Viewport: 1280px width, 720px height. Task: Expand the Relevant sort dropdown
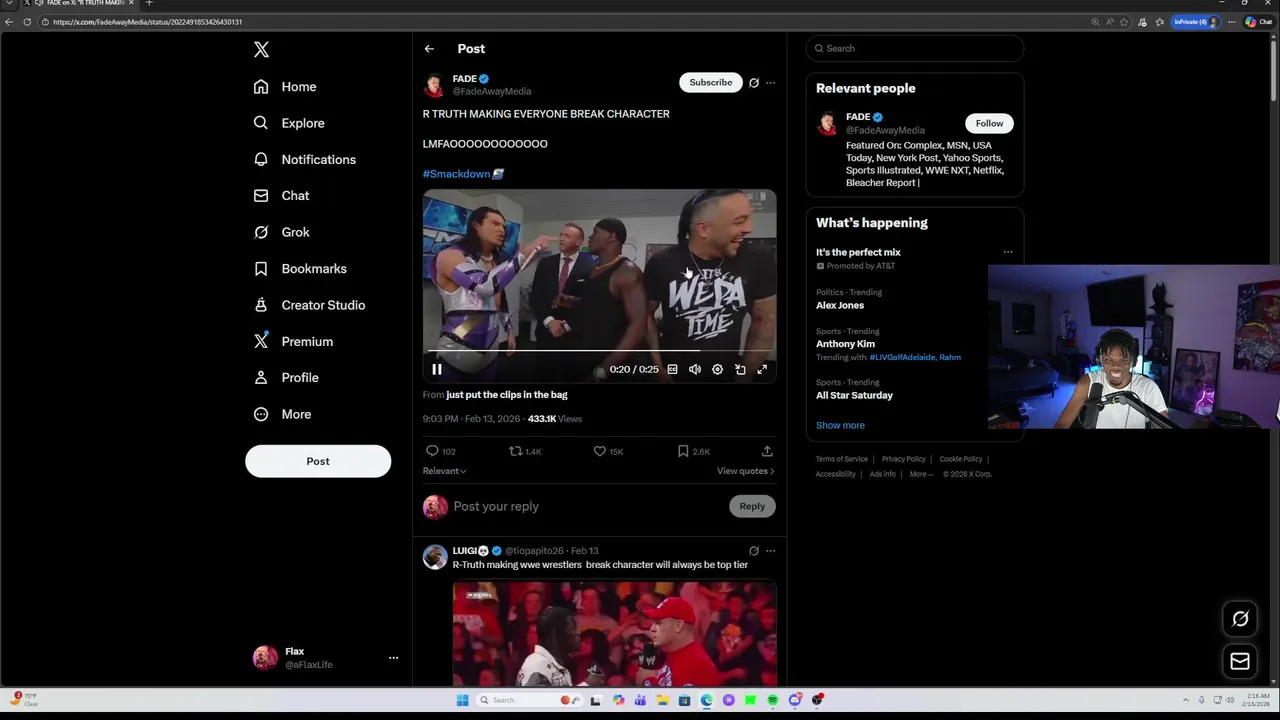click(445, 471)
